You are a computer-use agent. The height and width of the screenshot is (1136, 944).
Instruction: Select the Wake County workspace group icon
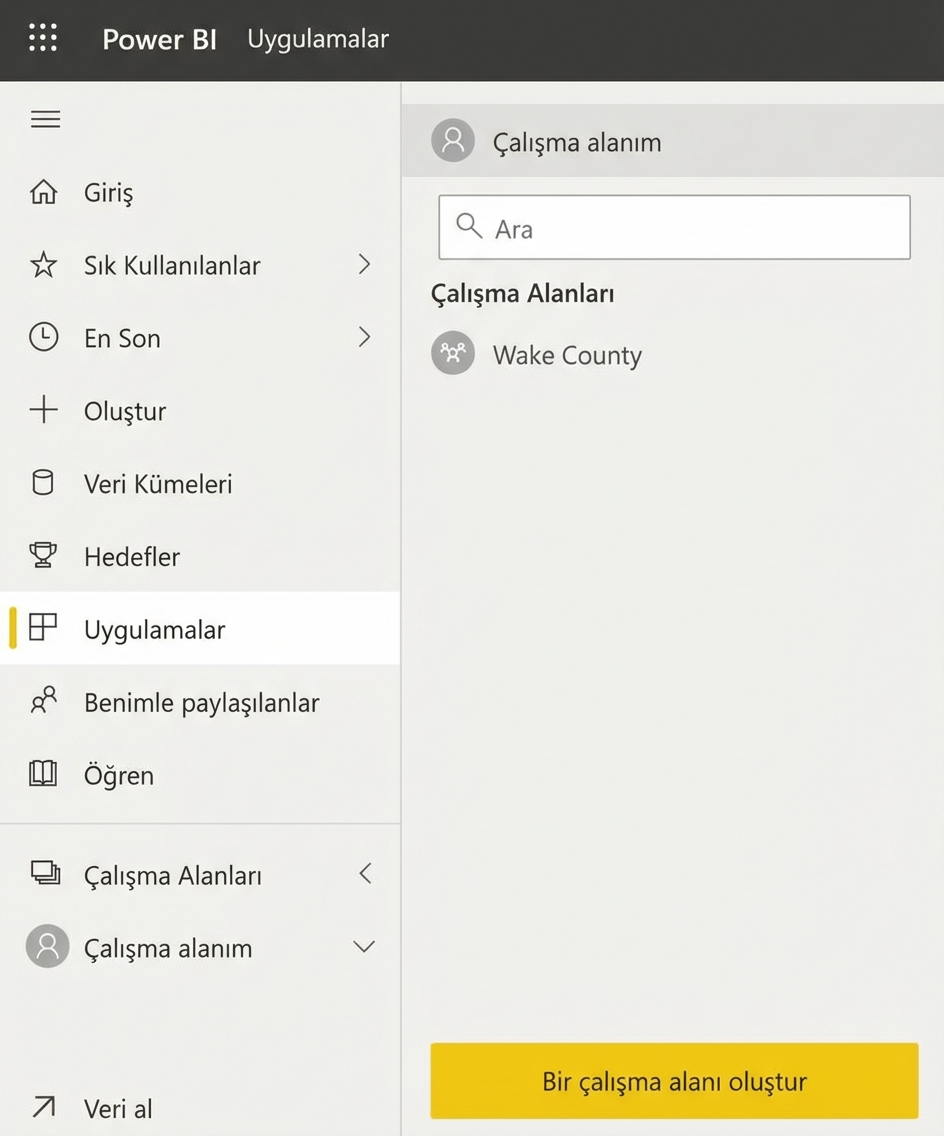453,354
